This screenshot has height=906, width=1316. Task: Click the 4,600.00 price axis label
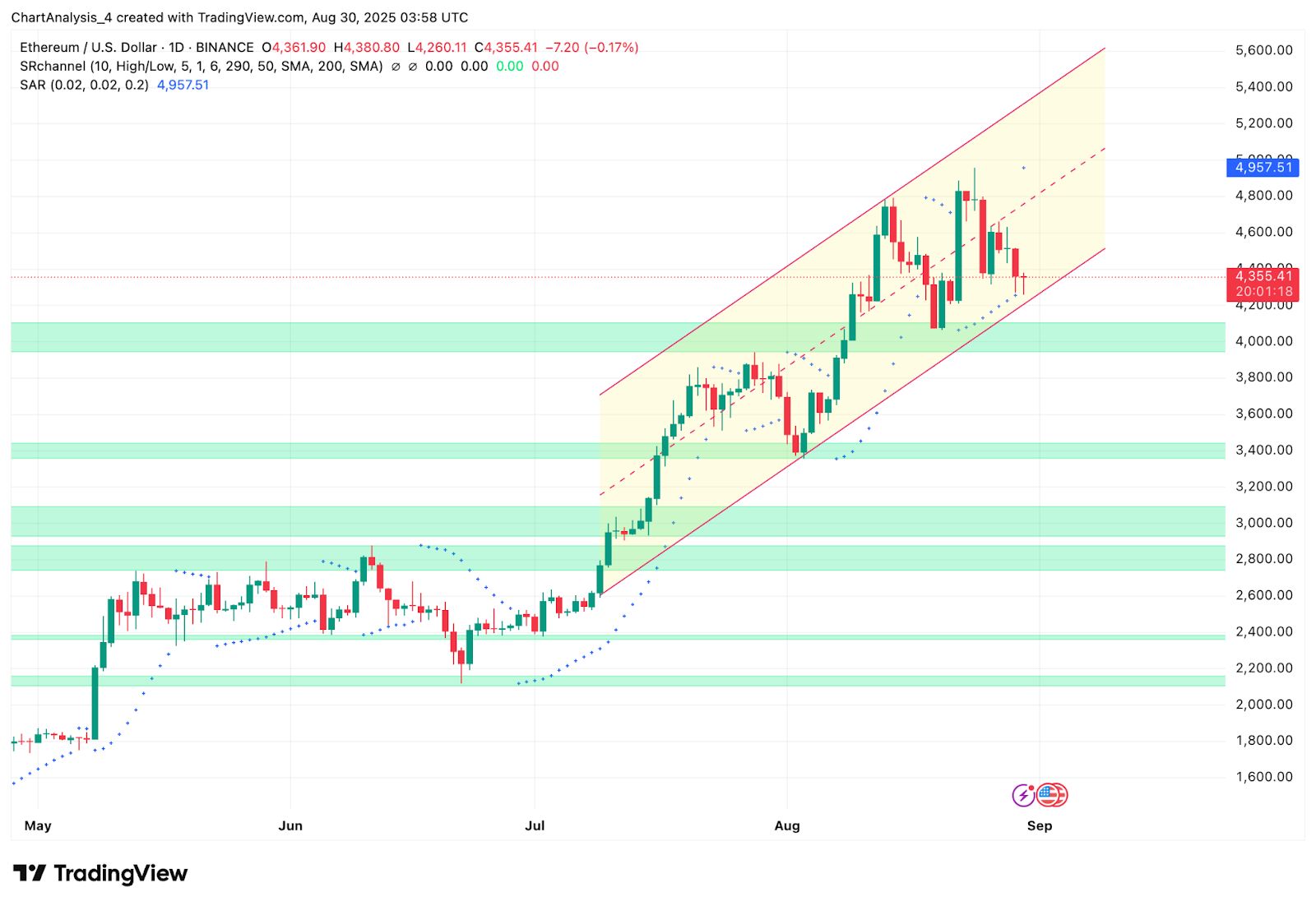point(1263,232)
